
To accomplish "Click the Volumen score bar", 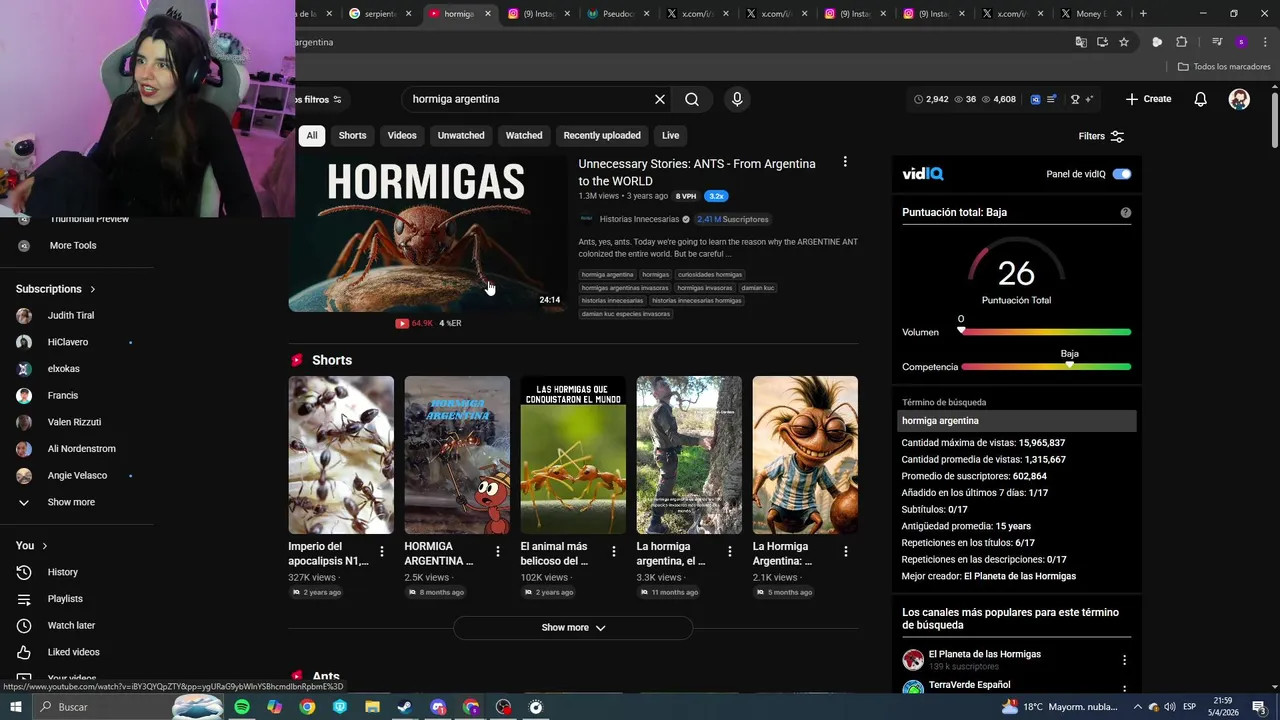I will (x=1046, y=332).
